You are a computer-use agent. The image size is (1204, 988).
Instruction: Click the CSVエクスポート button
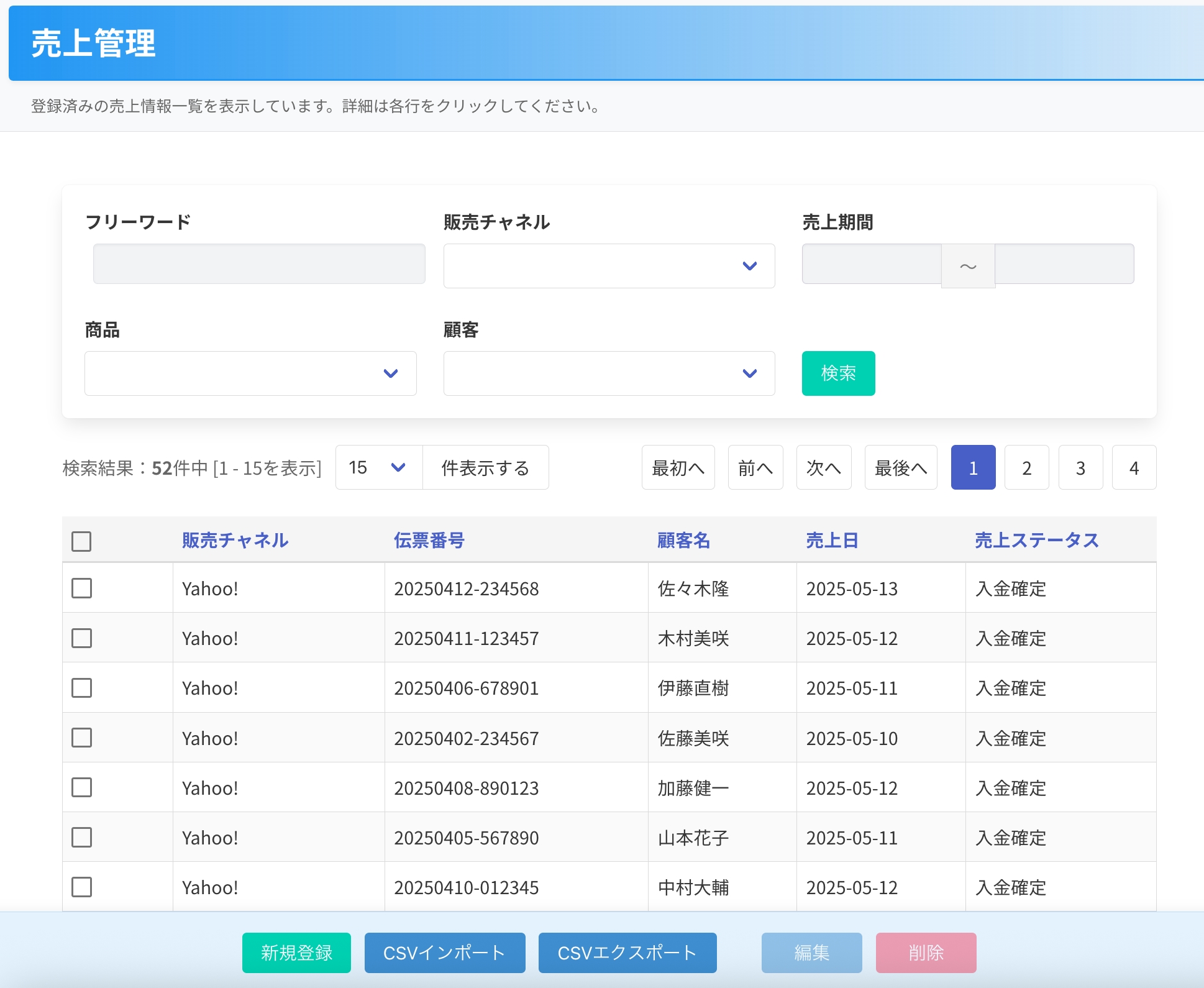coord(627,953)
